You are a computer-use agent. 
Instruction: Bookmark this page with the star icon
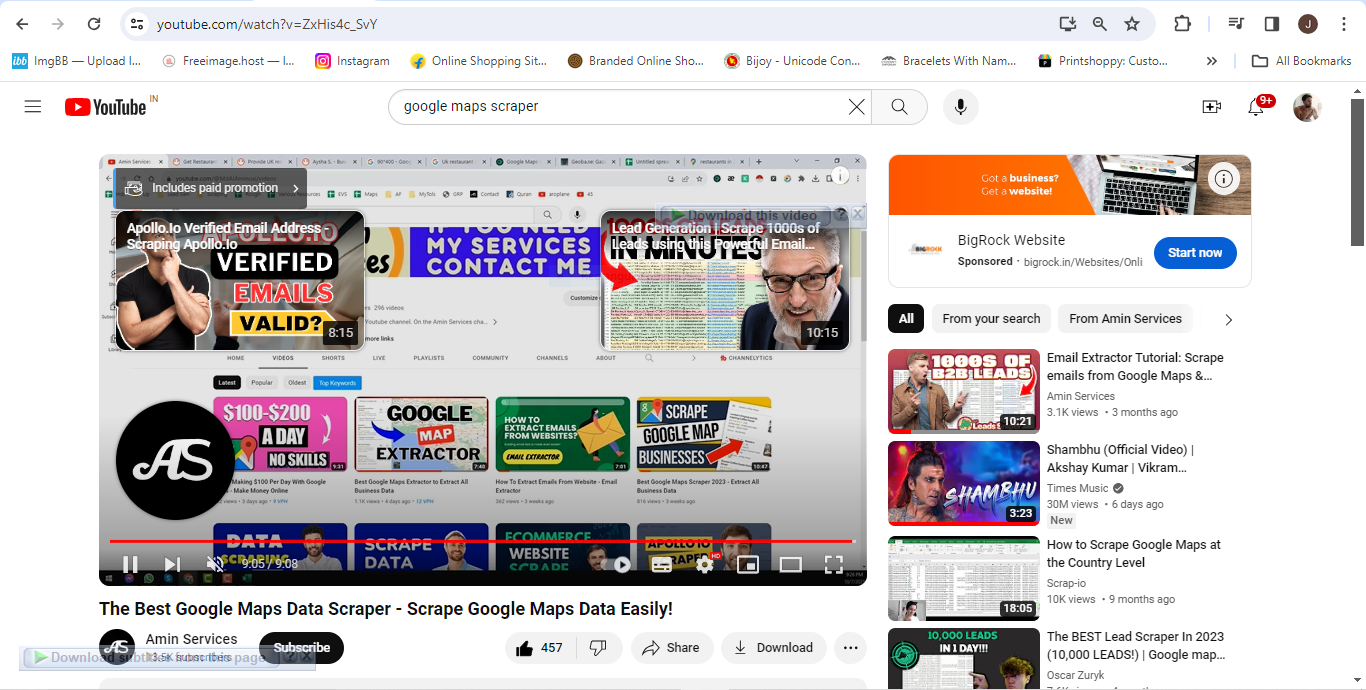(x=1132, y=24)
